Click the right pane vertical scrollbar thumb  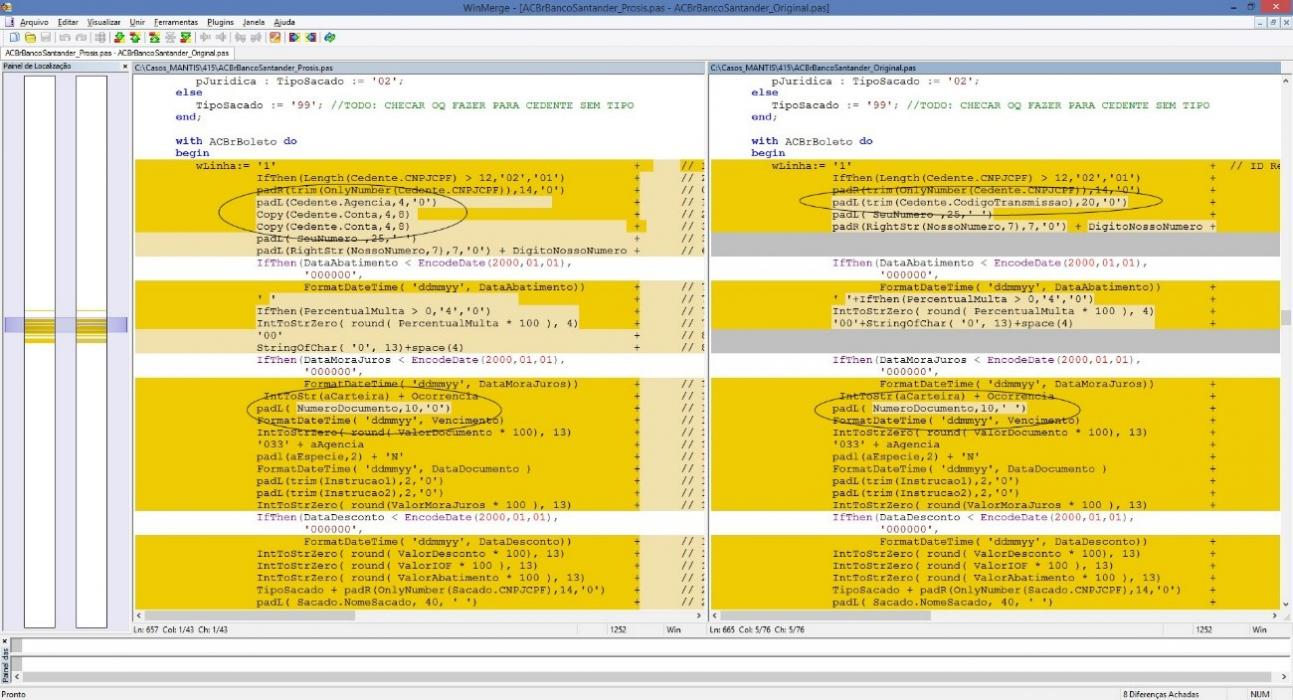pyautogui.click(x=1286, y=316)
